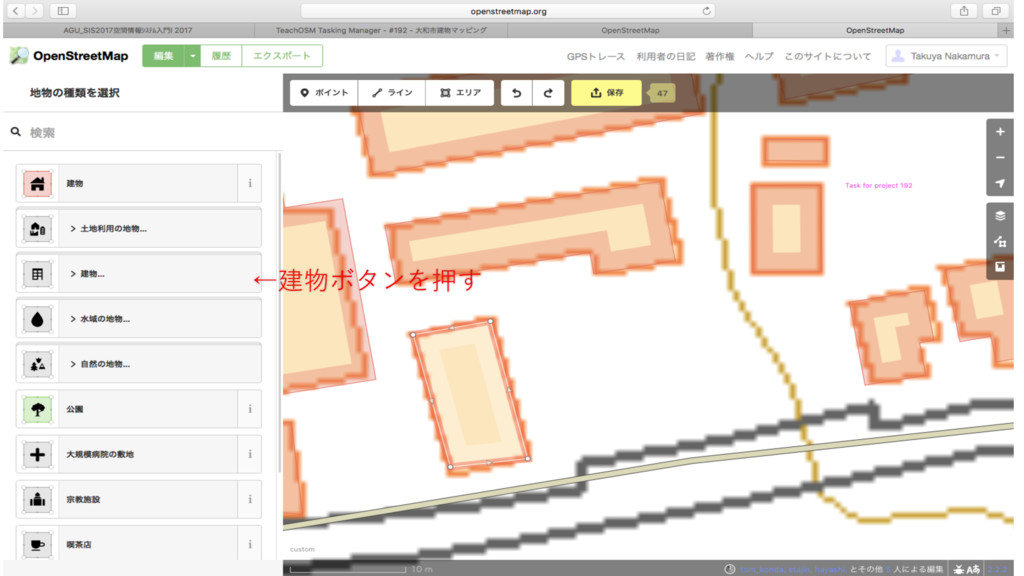The height and width of the screenshot is (576, 1024).
Task: Switch to the TeachOSM Tasking Manager tab
Action: click(x=381, y=30)
